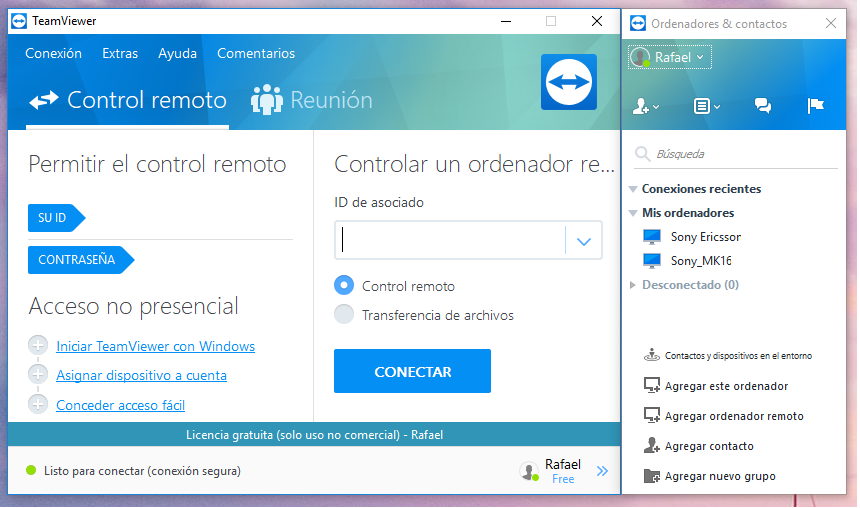Viewport: 860px width, 508px height.
Task: Click Listo para conectar status text
Action: tap(142, 471)
